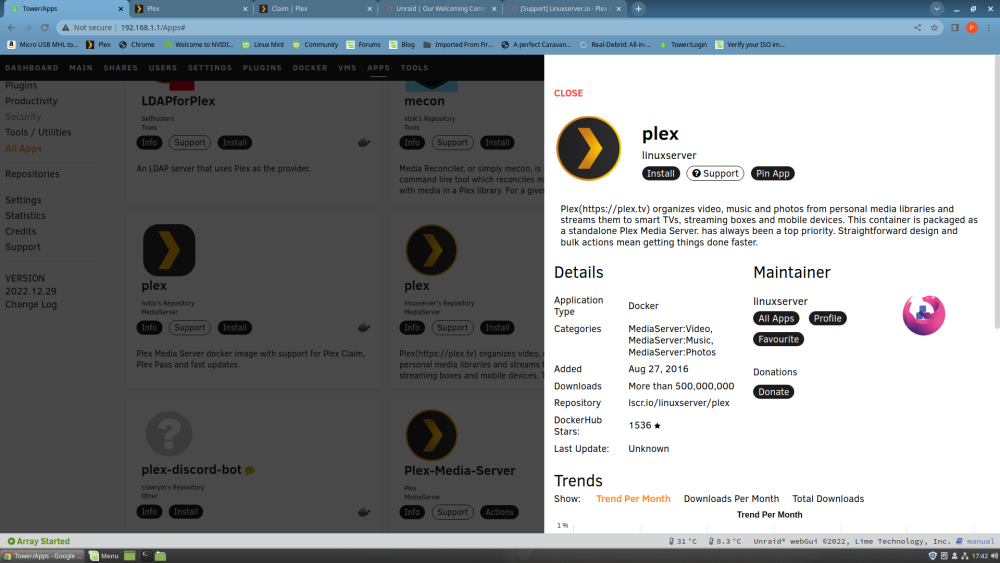
Task: Open the MAIN menu tab
Action: [x=81, y=68]
